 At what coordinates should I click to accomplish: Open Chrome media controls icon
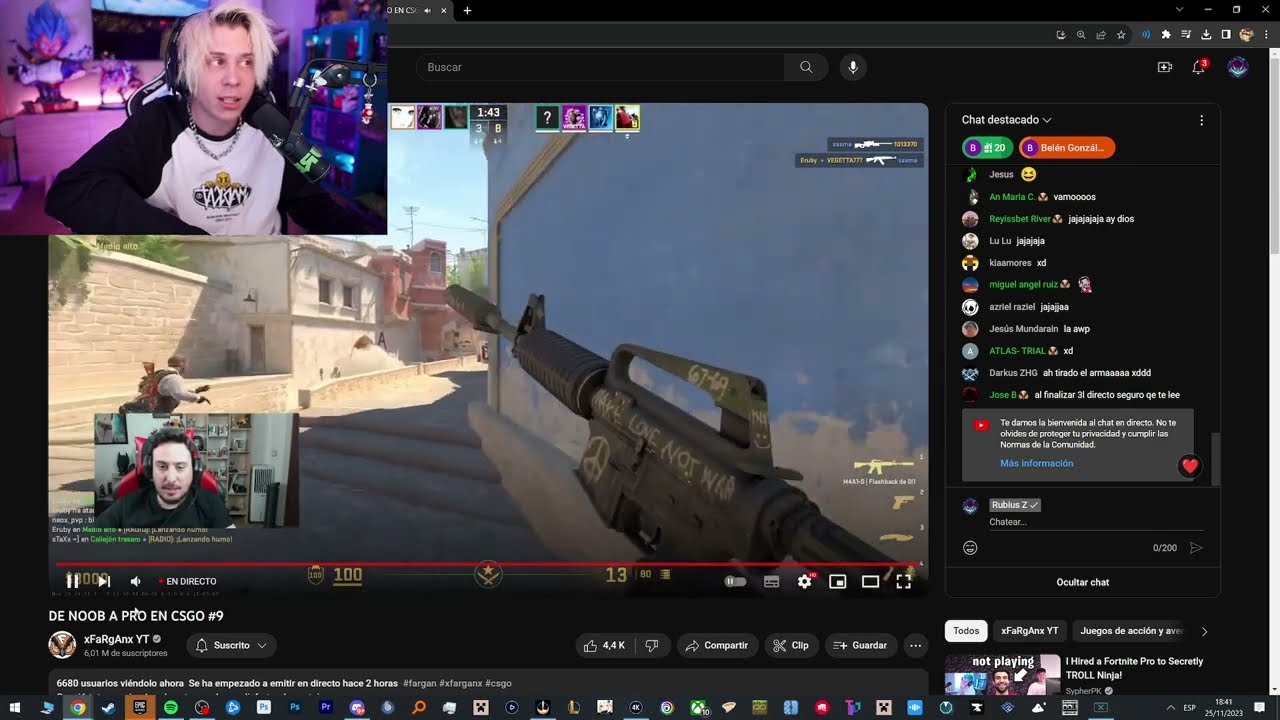tap(1187, 35)
